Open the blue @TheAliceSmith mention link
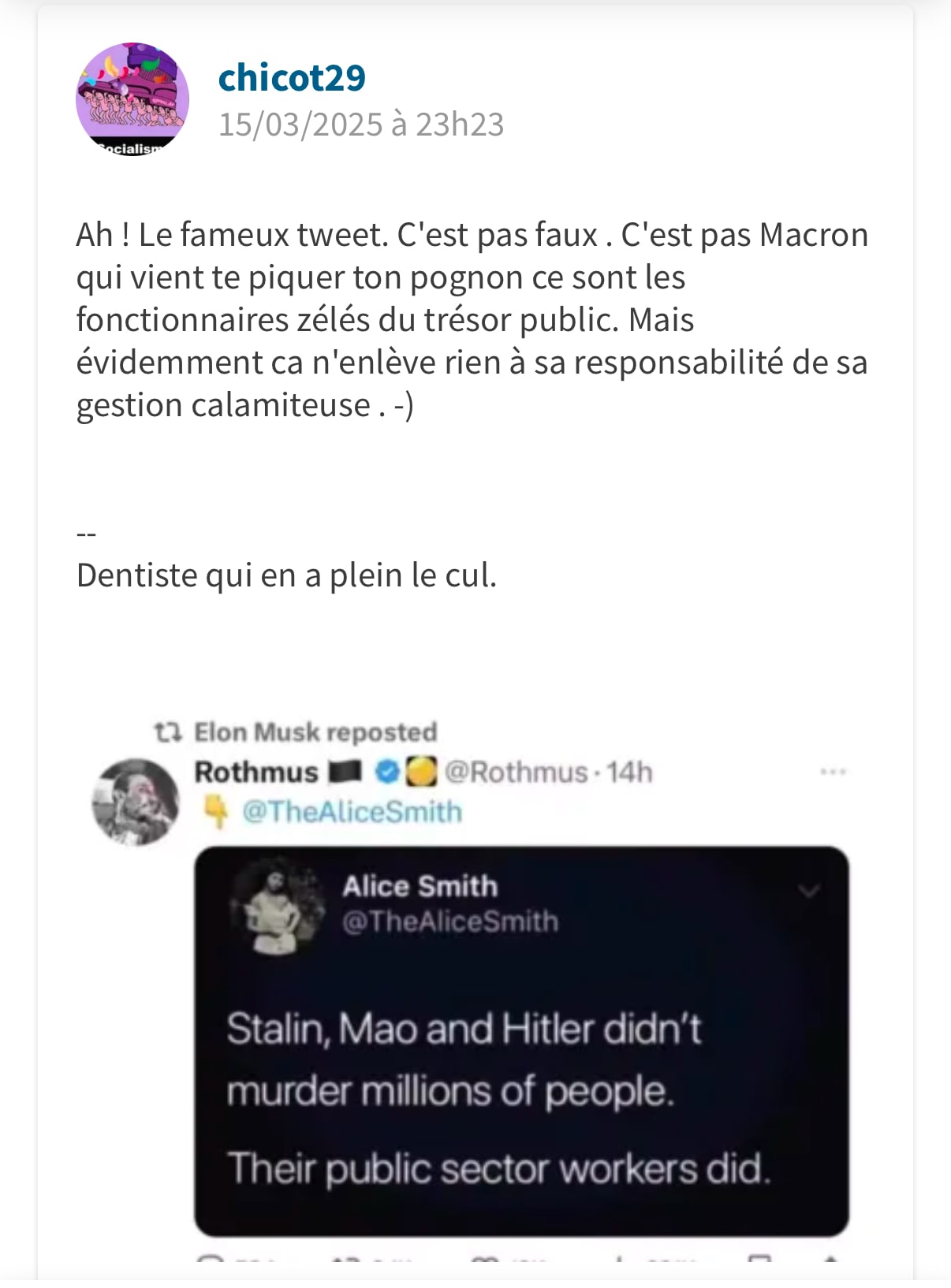Screen dimensions: 951x1288 pos(352,811)
